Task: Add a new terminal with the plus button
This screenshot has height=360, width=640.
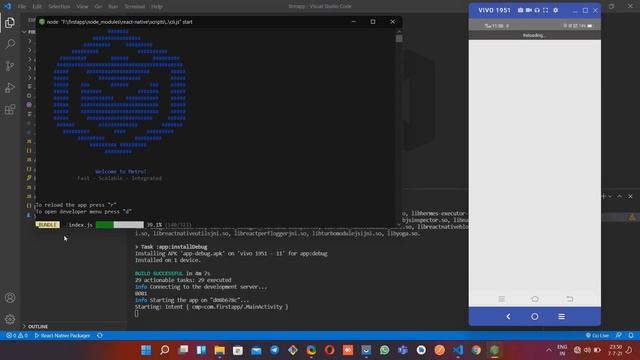Action: coord(604,196)
